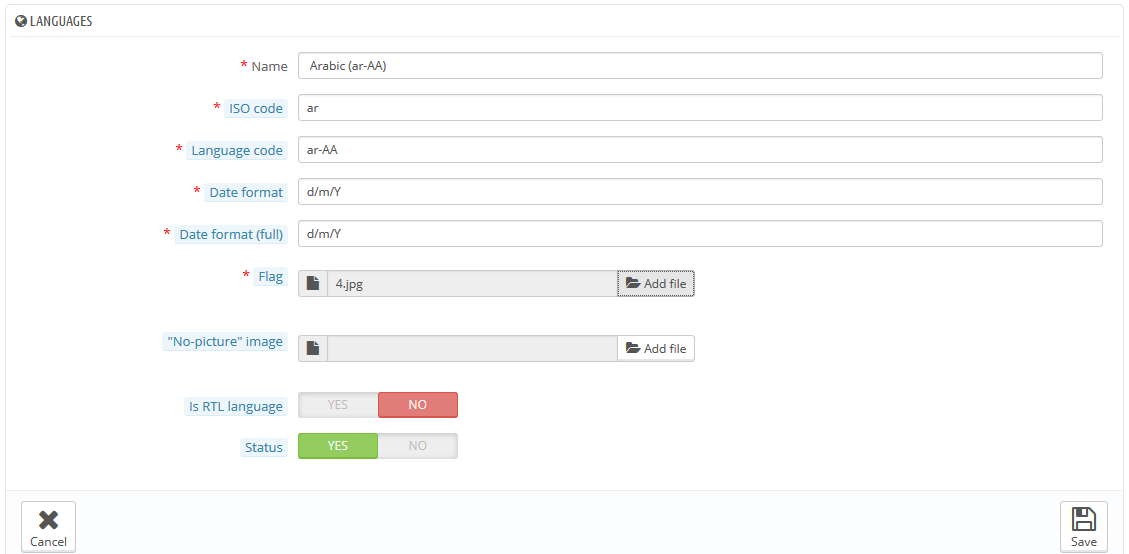Select YES for Status
This screenshot has width=1129, height=554.
click(338, 446)
